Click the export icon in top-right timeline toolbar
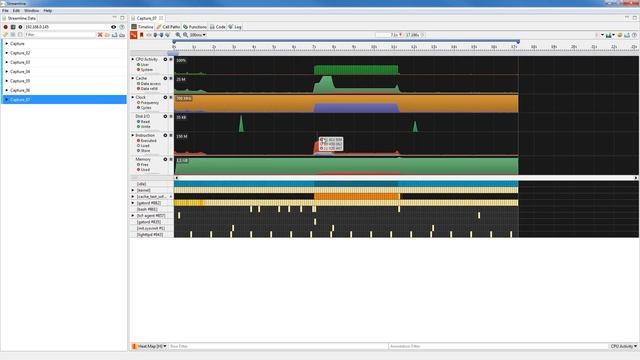This screenshot has width=640, height=360. tap(627, 35)
